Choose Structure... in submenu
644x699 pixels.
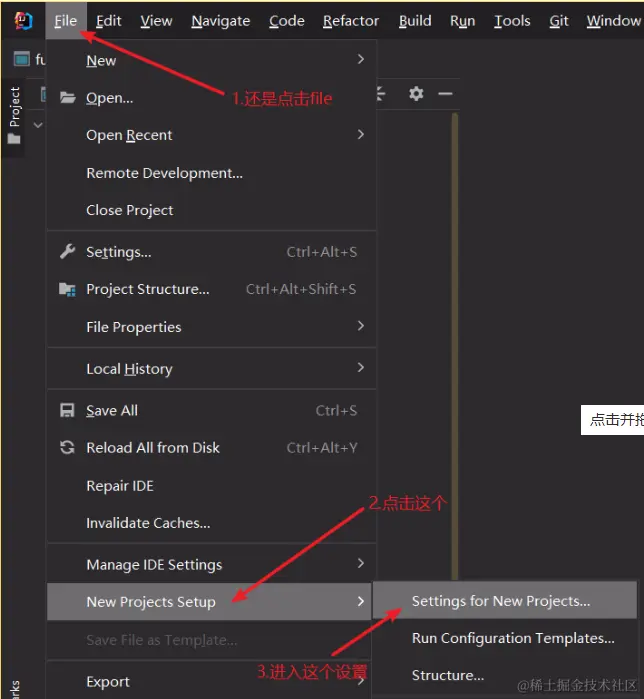point(505,675)
